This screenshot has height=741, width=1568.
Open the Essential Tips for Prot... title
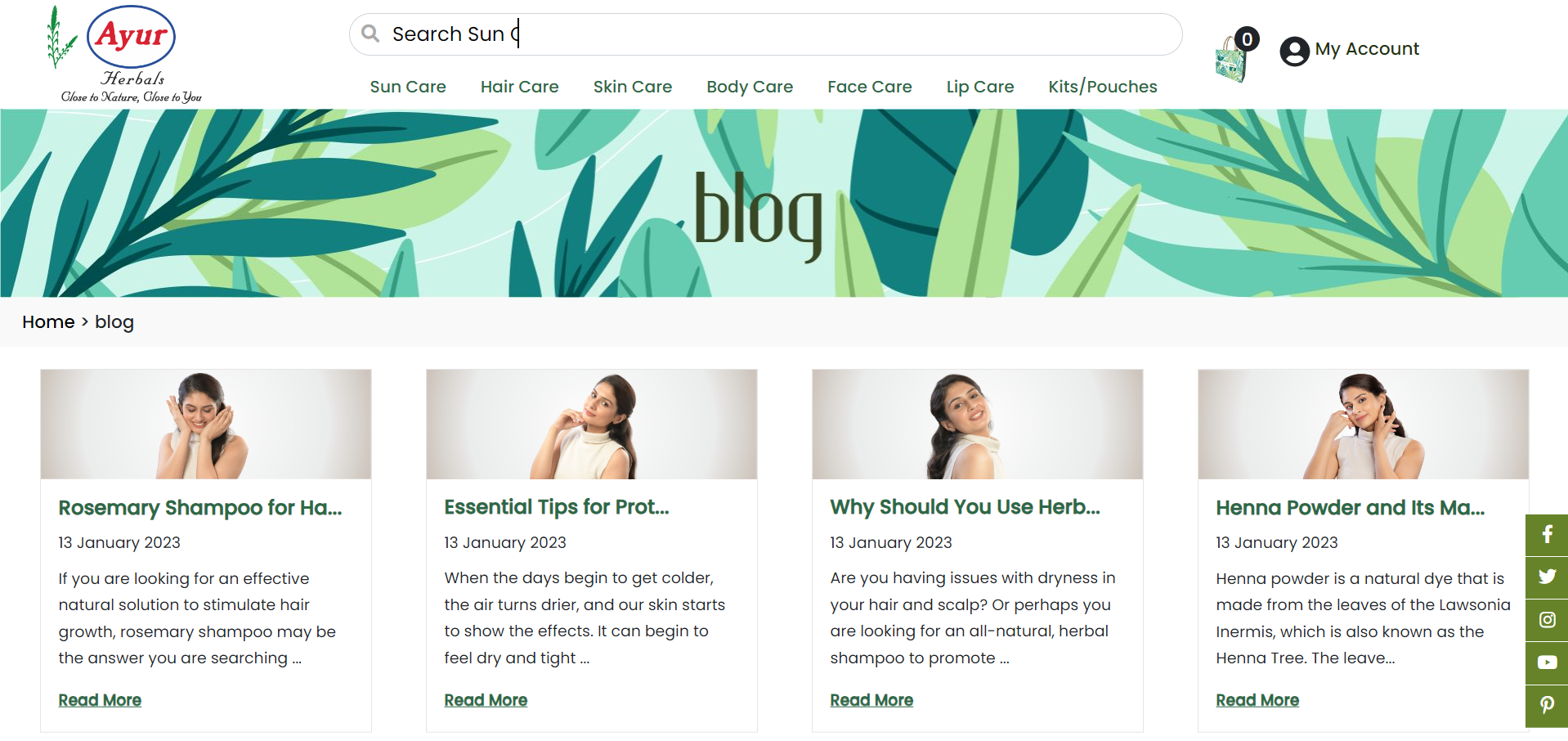[557, 507]
